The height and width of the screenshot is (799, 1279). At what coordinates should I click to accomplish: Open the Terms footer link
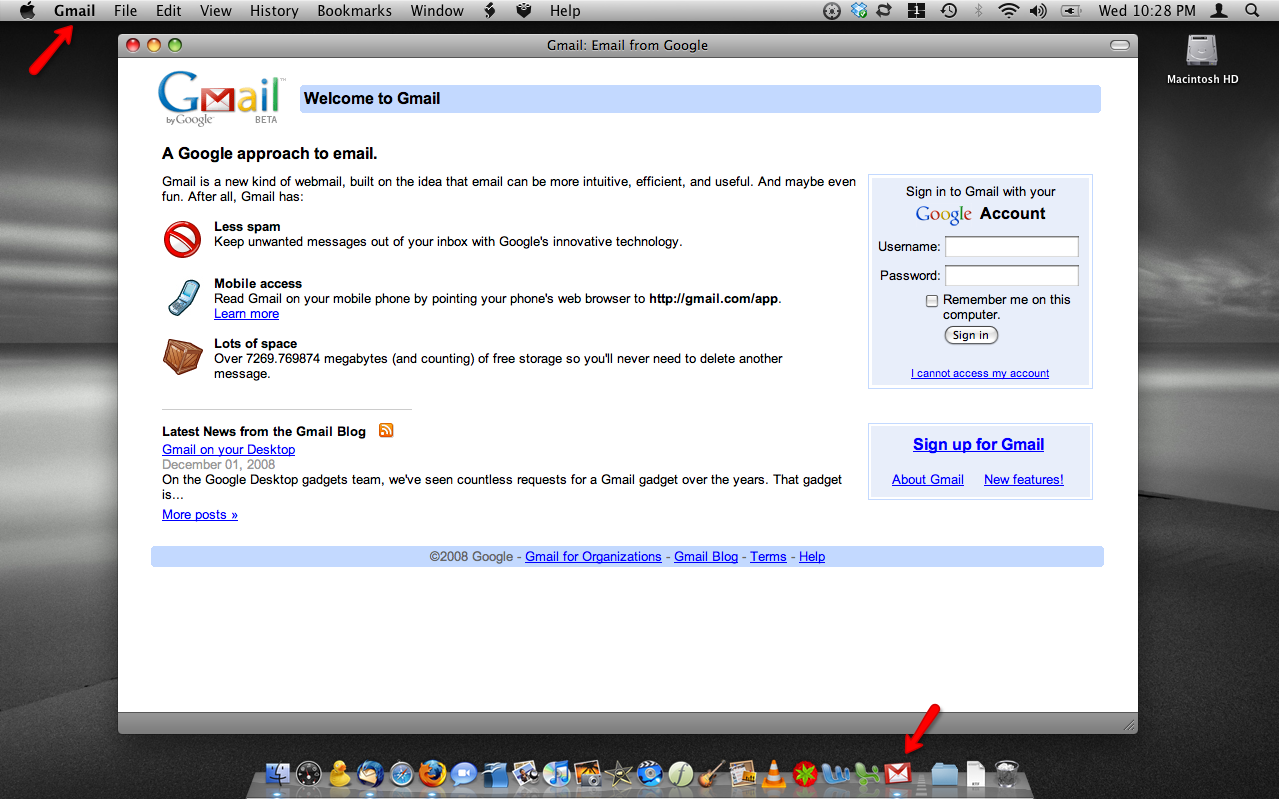coord(768,556)
